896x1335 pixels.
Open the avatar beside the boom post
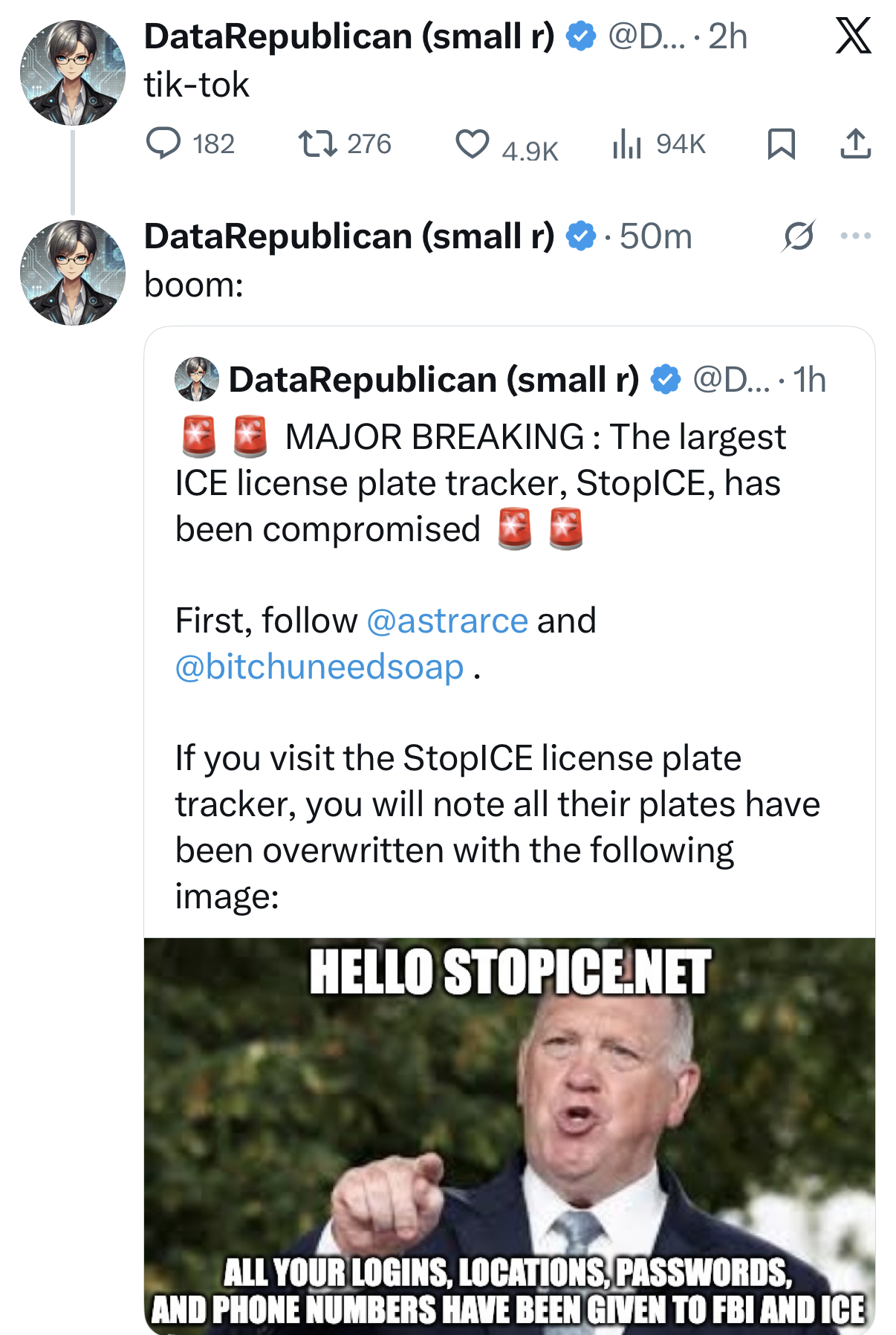[73, 272]
